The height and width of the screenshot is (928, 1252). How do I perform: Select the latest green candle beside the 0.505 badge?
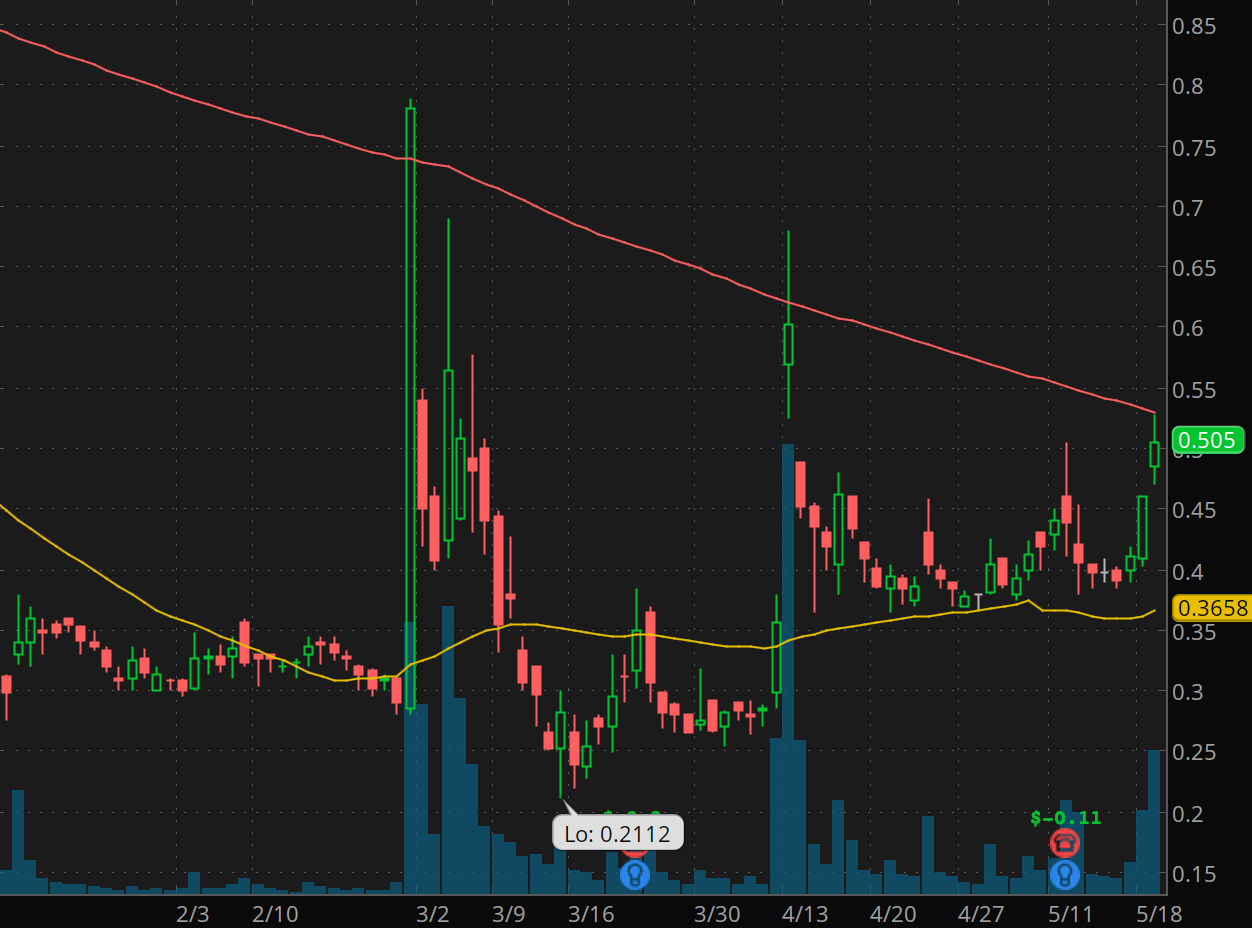(x=1154, y=455)
